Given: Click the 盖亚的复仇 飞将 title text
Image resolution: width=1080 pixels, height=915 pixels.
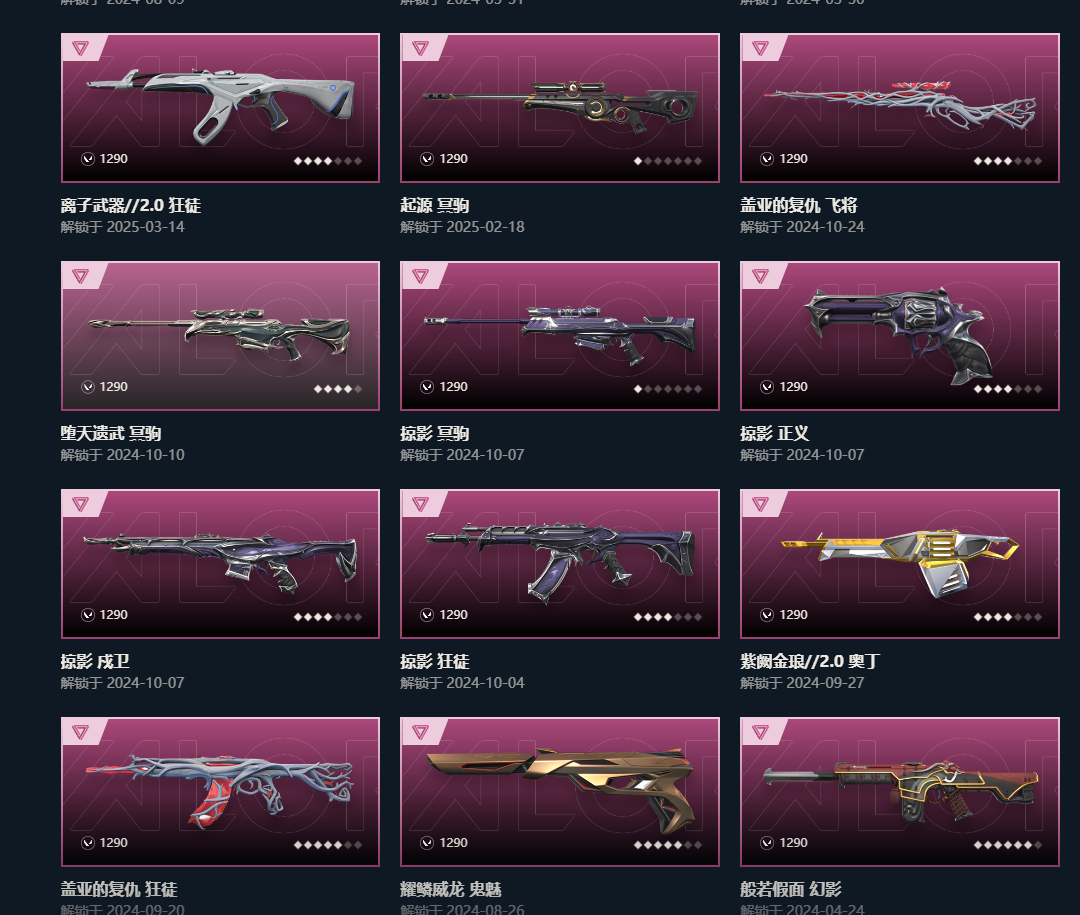Looking at the screenshot, I should tap(799, 205).
